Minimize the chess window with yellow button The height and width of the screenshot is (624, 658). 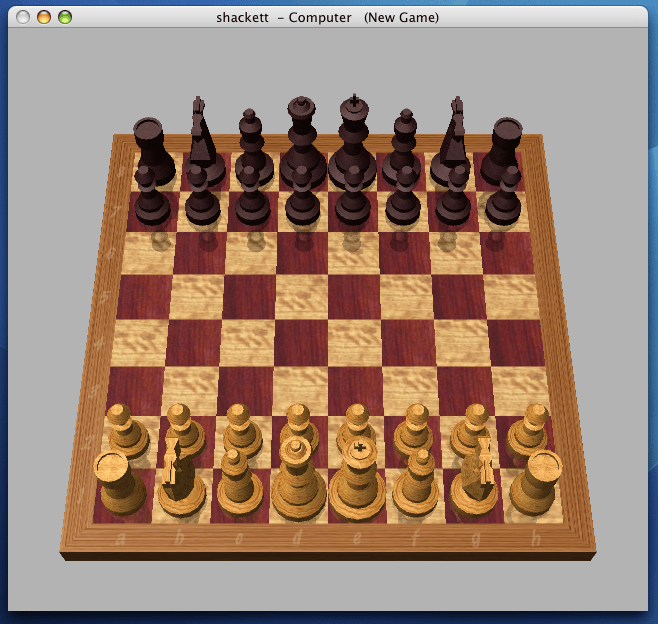(x=44, y=17)
